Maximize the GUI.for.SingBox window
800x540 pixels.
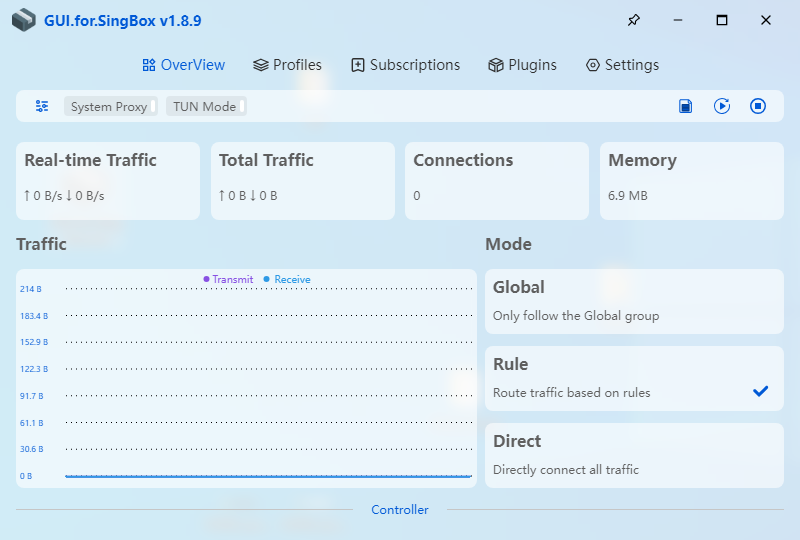coord(721,20)
